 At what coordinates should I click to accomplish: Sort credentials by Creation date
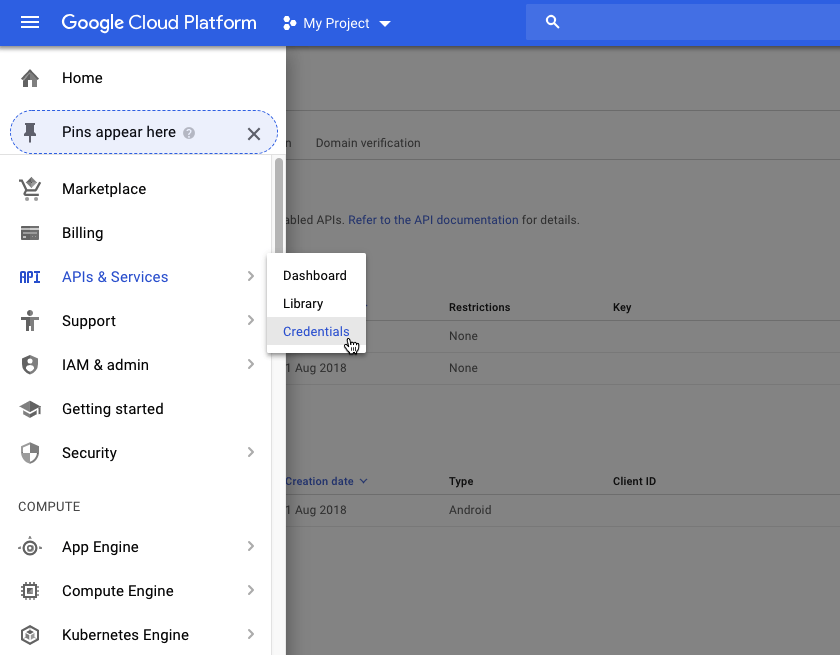(x=318, y=480)
